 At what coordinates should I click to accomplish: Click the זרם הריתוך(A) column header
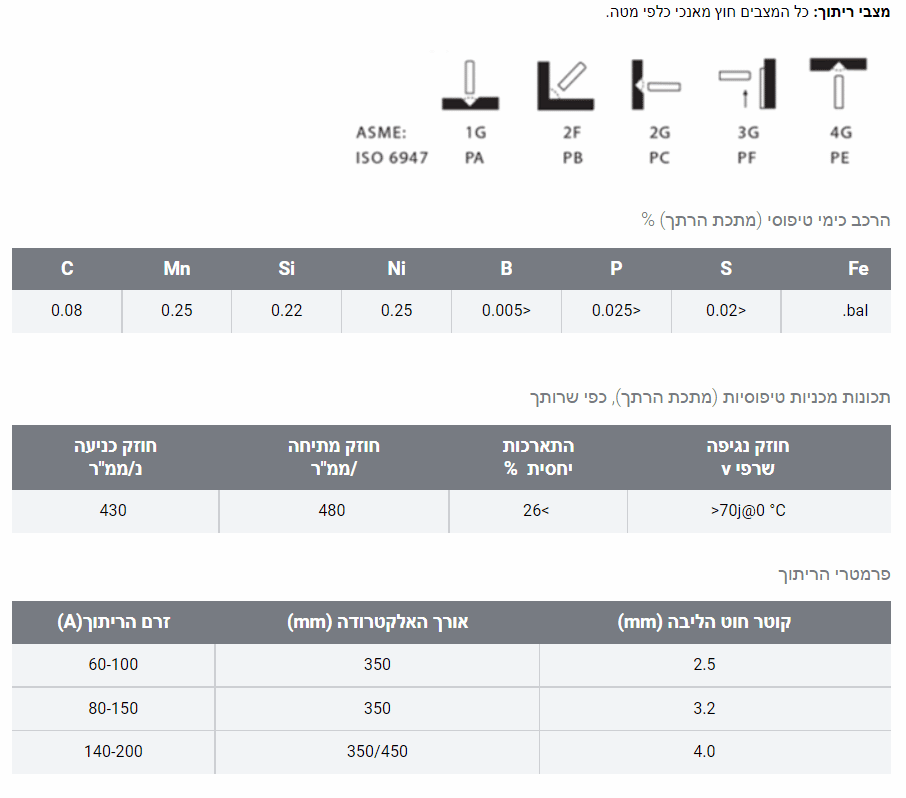coord(113,622)
